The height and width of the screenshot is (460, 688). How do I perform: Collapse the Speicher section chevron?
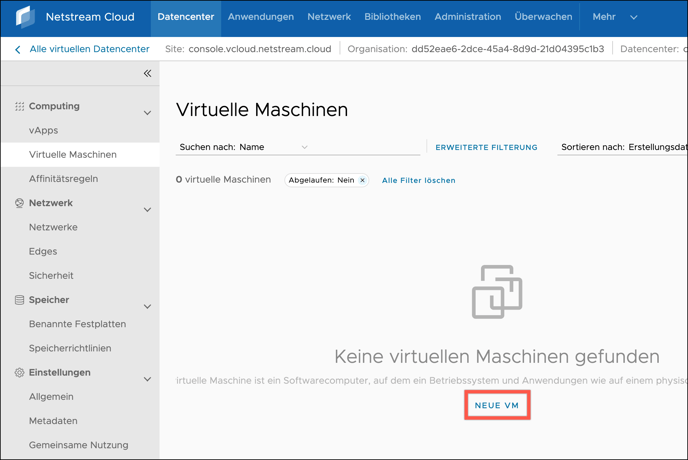[x=147, y=306]
